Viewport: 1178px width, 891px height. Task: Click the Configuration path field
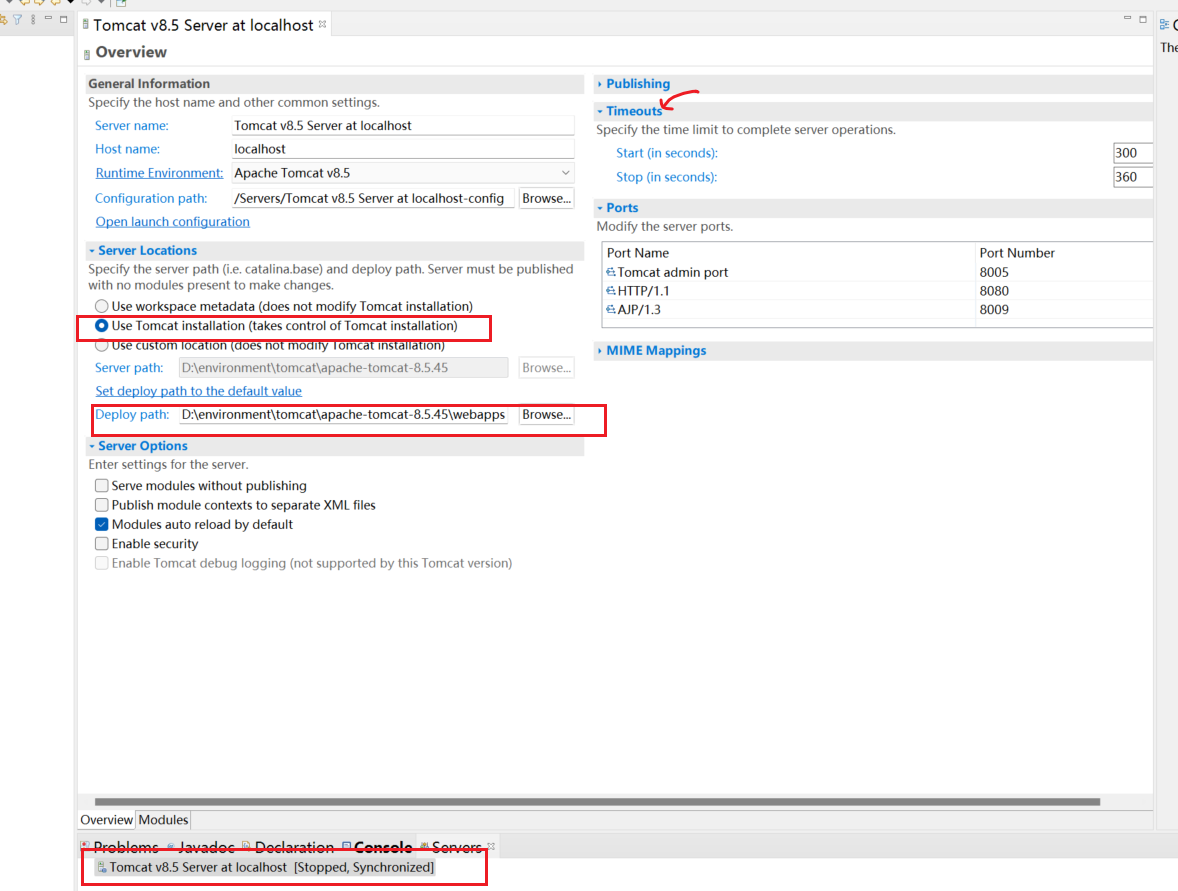[x=373, y=198]
